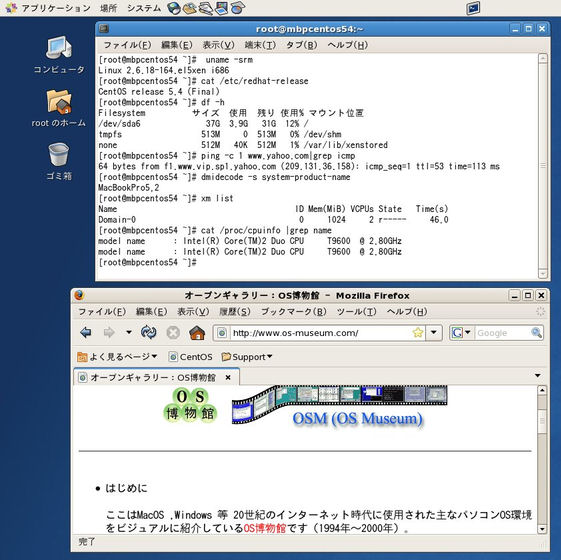
Task: Open よく見るページ bookmarks folder
Action: point(117,357)
